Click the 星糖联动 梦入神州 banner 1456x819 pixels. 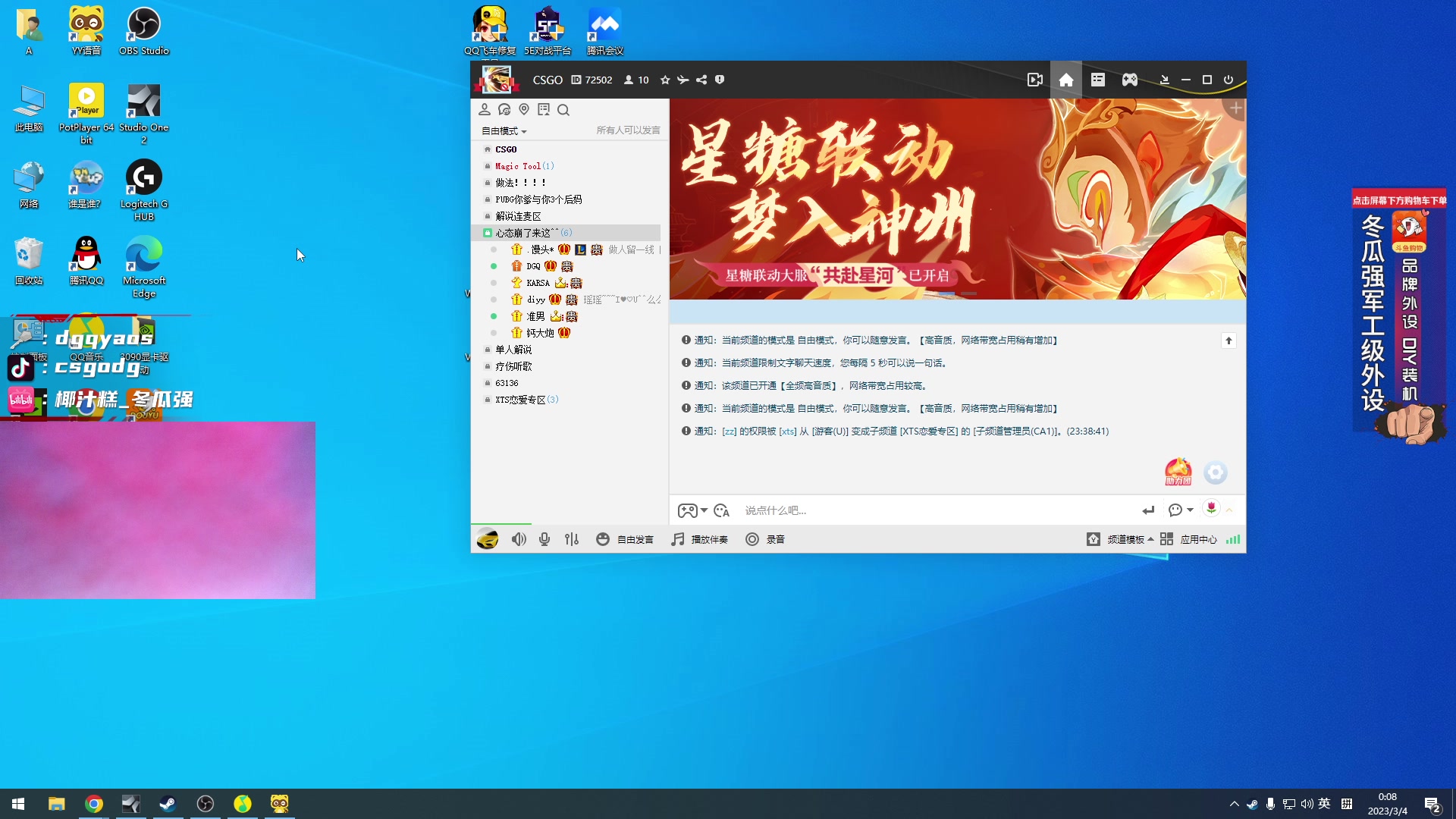pyautogui.click(x=958, y=199)
